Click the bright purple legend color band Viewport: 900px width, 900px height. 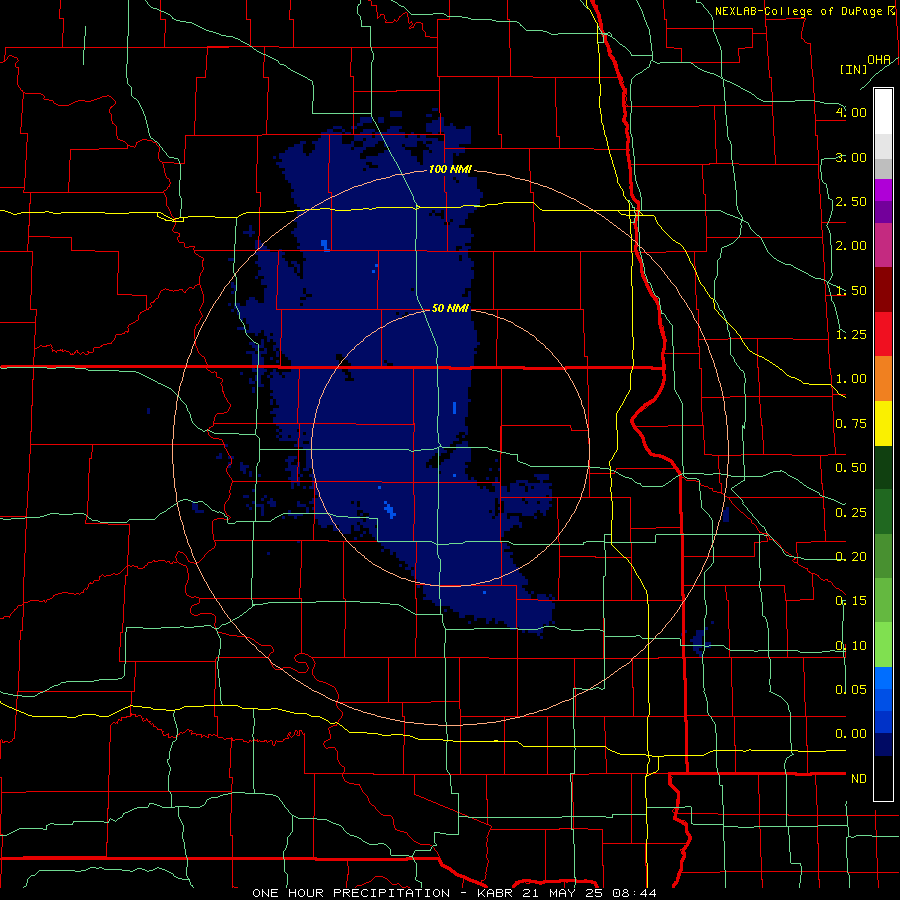(883, 191)
